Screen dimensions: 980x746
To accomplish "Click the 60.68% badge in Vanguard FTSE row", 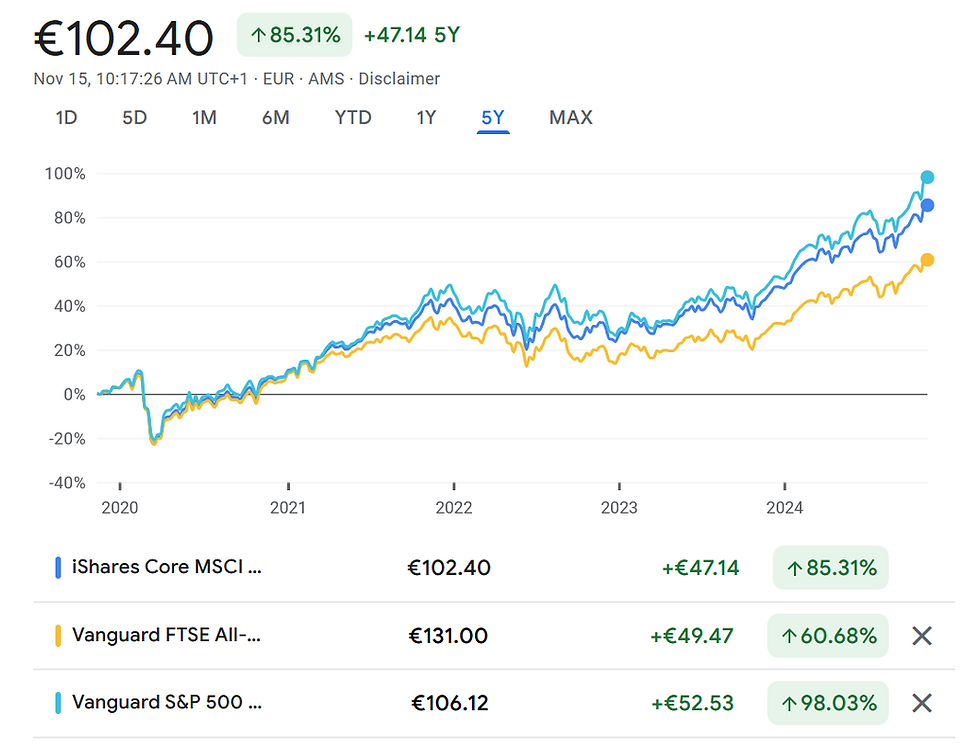I will point(828,635).
